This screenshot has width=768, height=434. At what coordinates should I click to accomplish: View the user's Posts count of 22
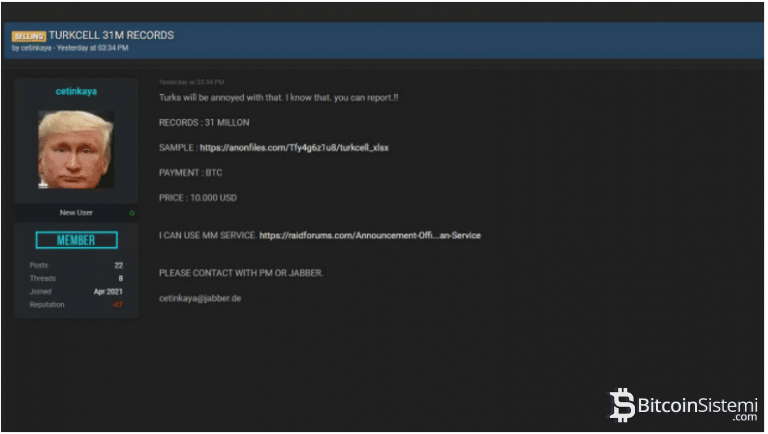click(x=118, y=265)
